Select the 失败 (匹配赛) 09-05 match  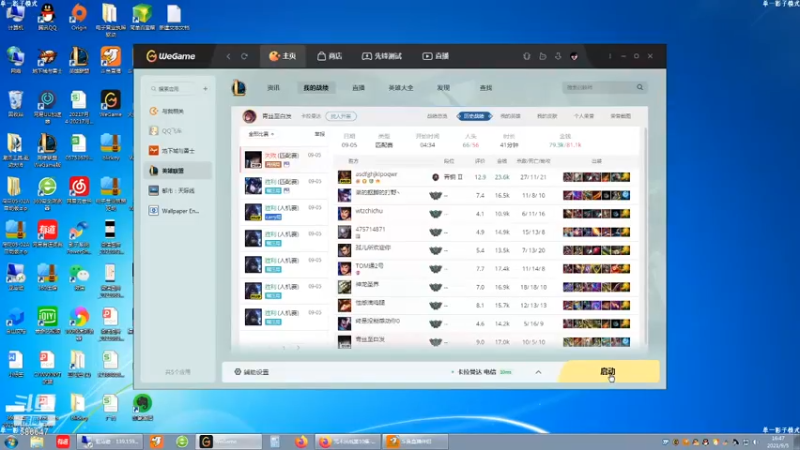click(284, 159)
